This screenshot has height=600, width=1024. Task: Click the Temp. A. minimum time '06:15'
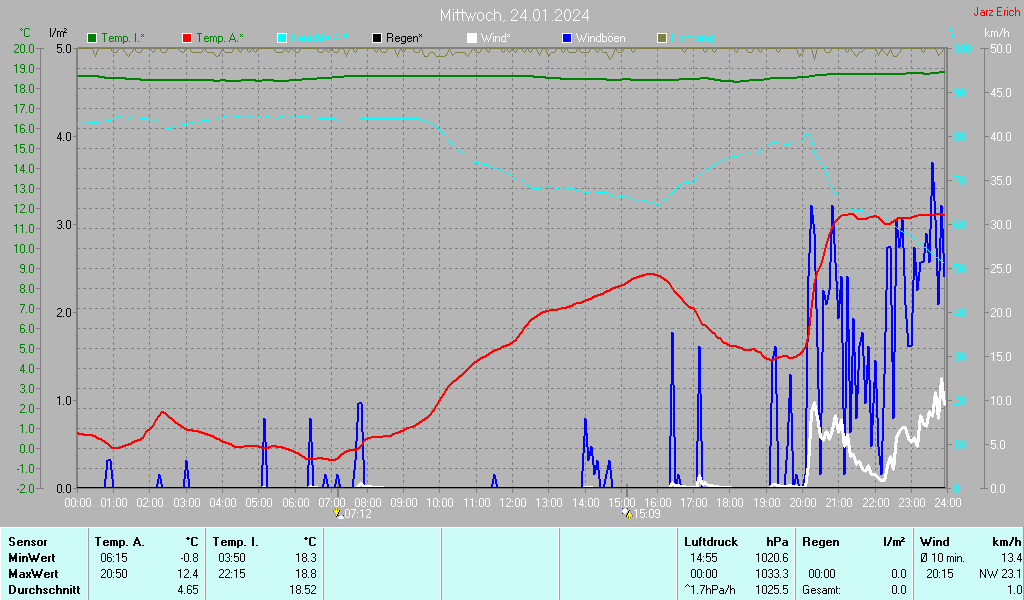click(114, 558)
